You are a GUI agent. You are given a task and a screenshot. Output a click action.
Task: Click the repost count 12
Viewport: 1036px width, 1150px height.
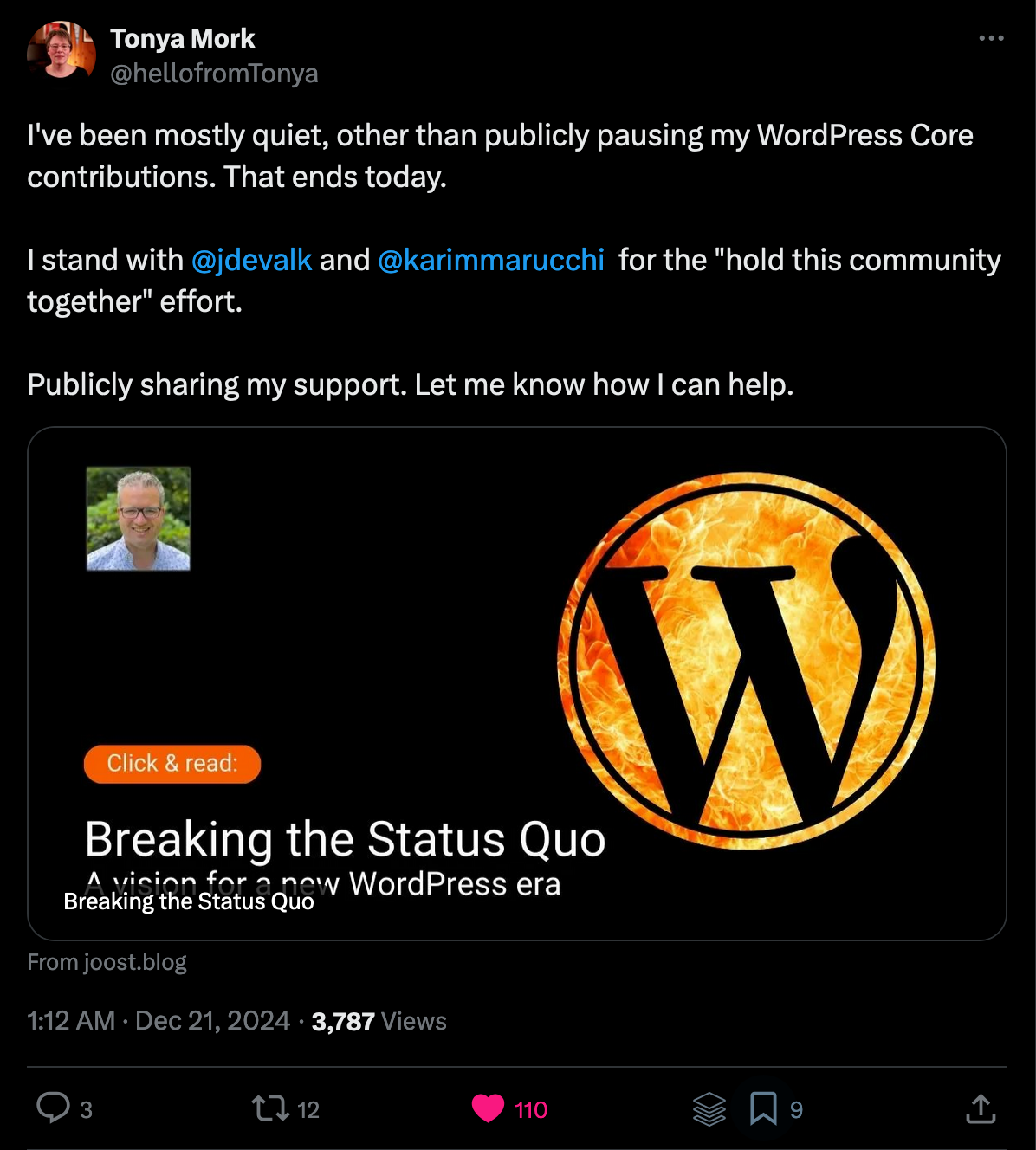click(x=308, y=1110)
